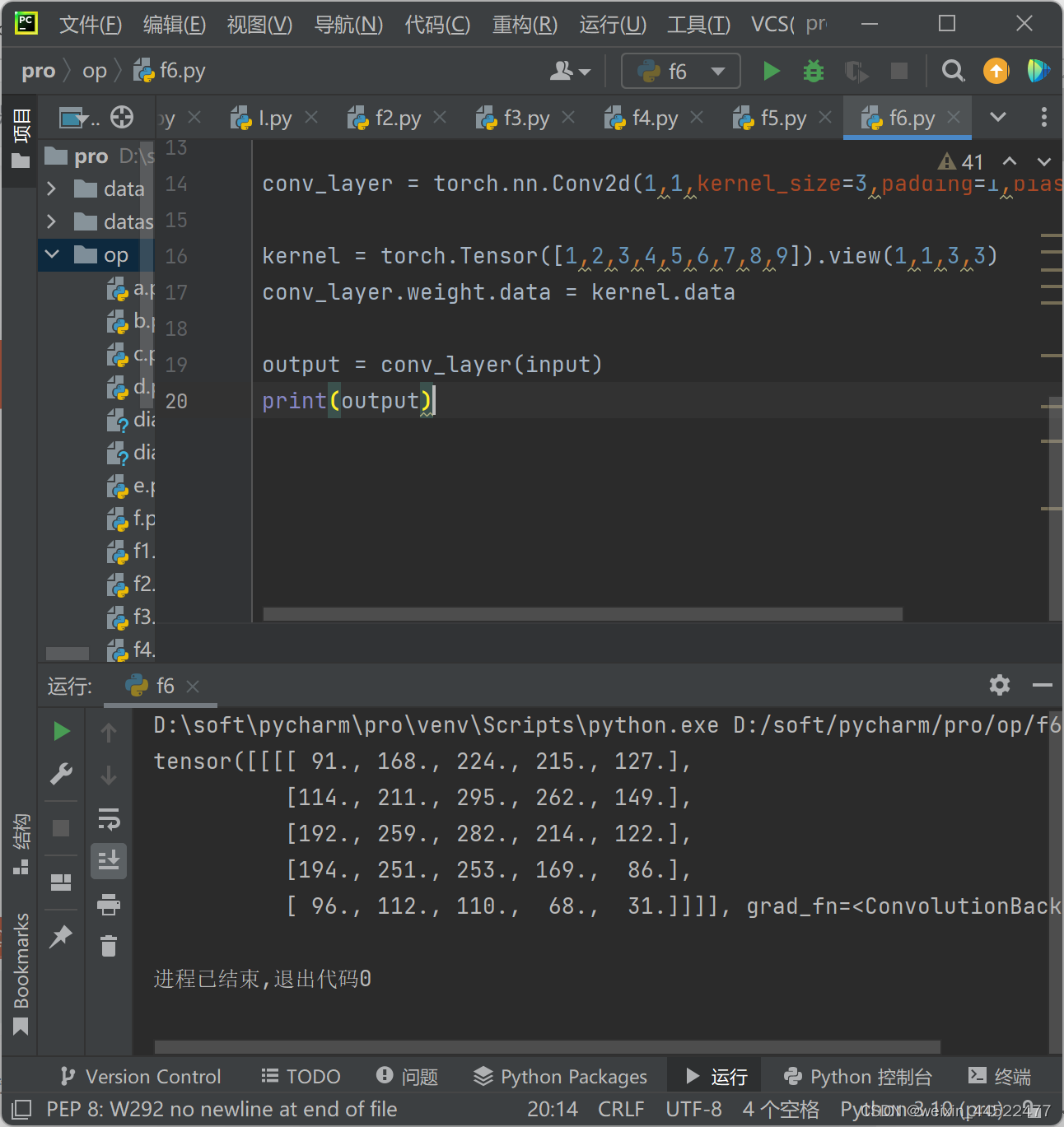Clear console with trash icon
Screen dimensions: 1064x1127
pos(109,947)
